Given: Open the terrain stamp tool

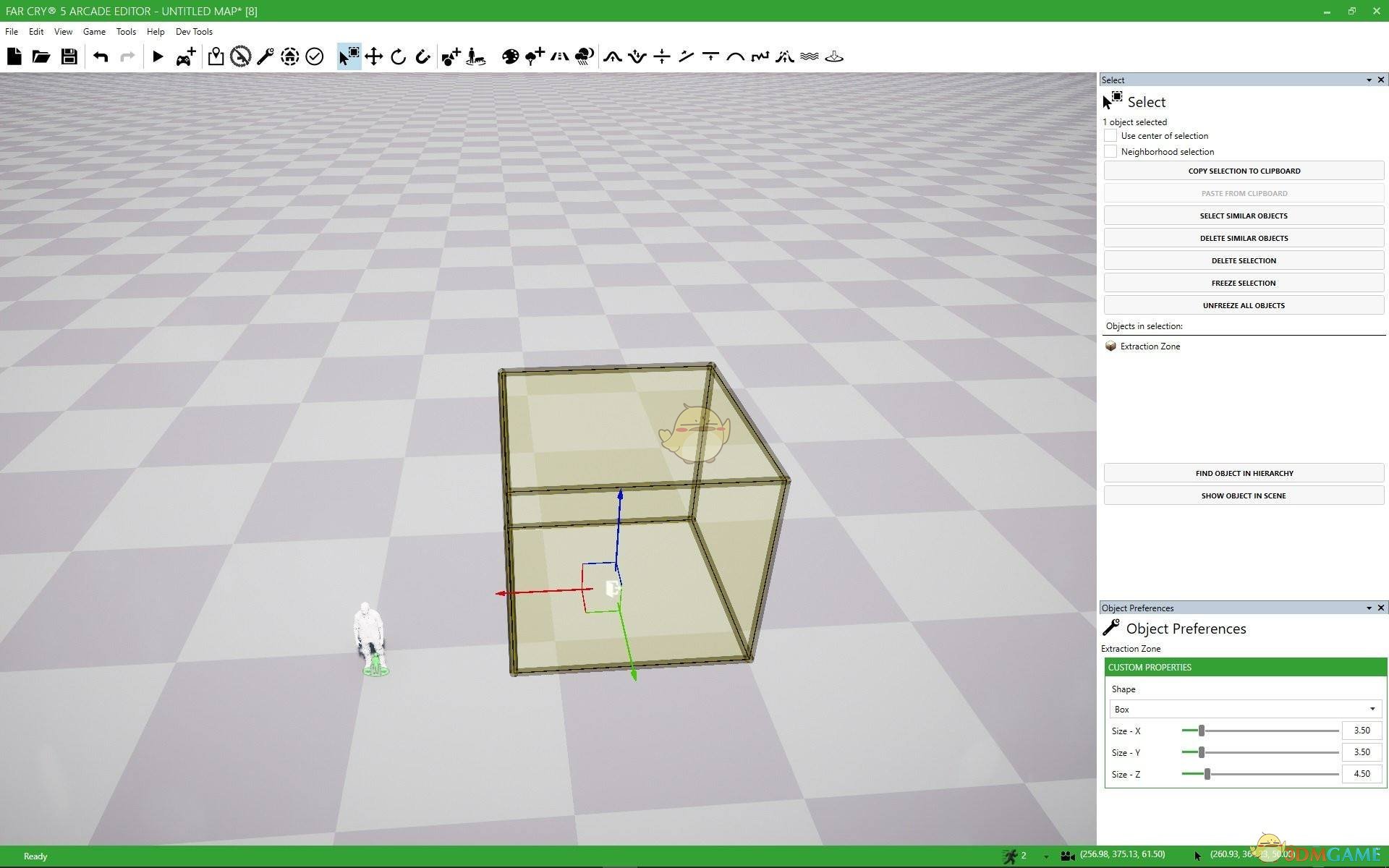Looking at the screenshot, I should (834, 56).
